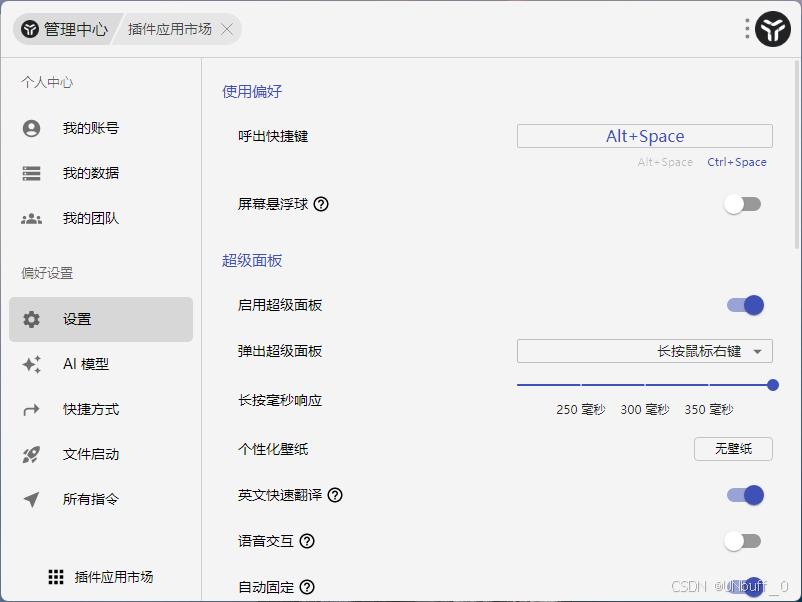Click the right-side vertical scrollbar
This screenshot has width=802, height=602.
coord(798,153)
